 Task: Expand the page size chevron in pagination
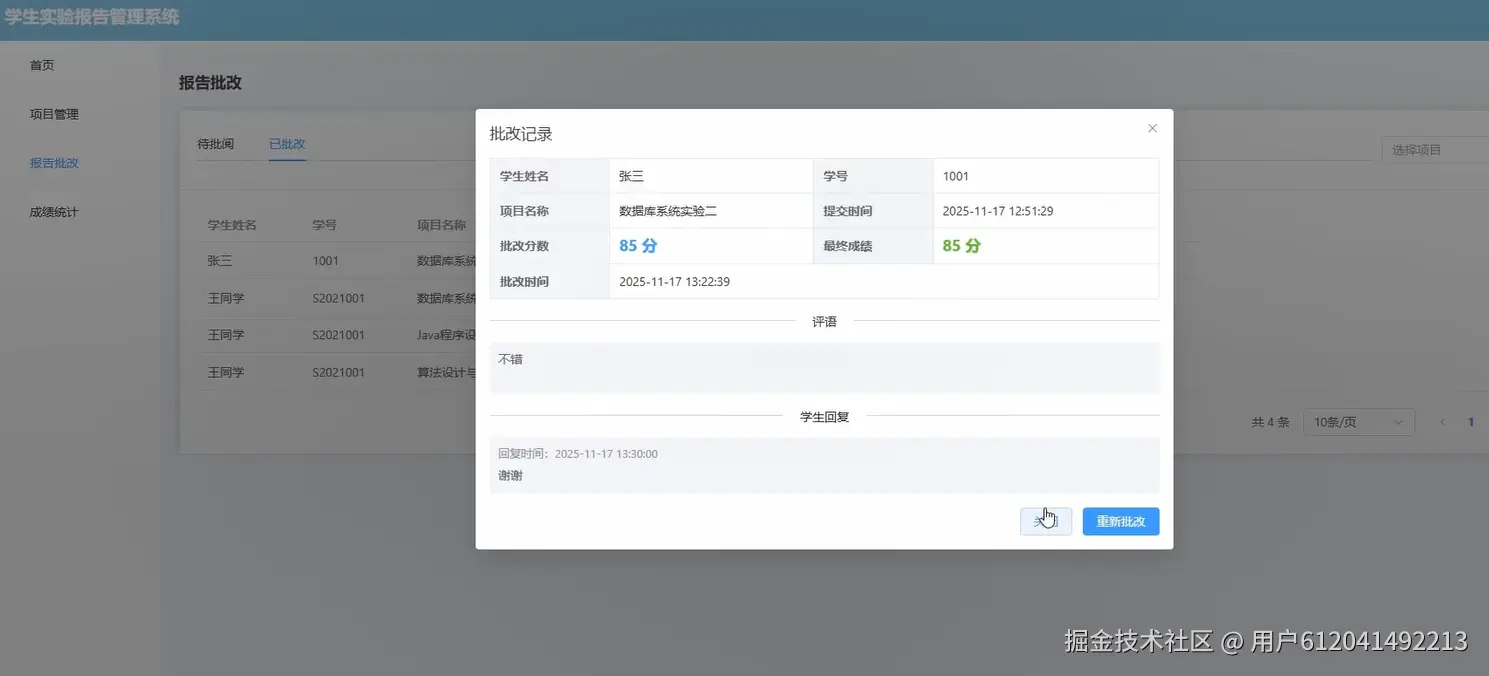coord(1398,421)
